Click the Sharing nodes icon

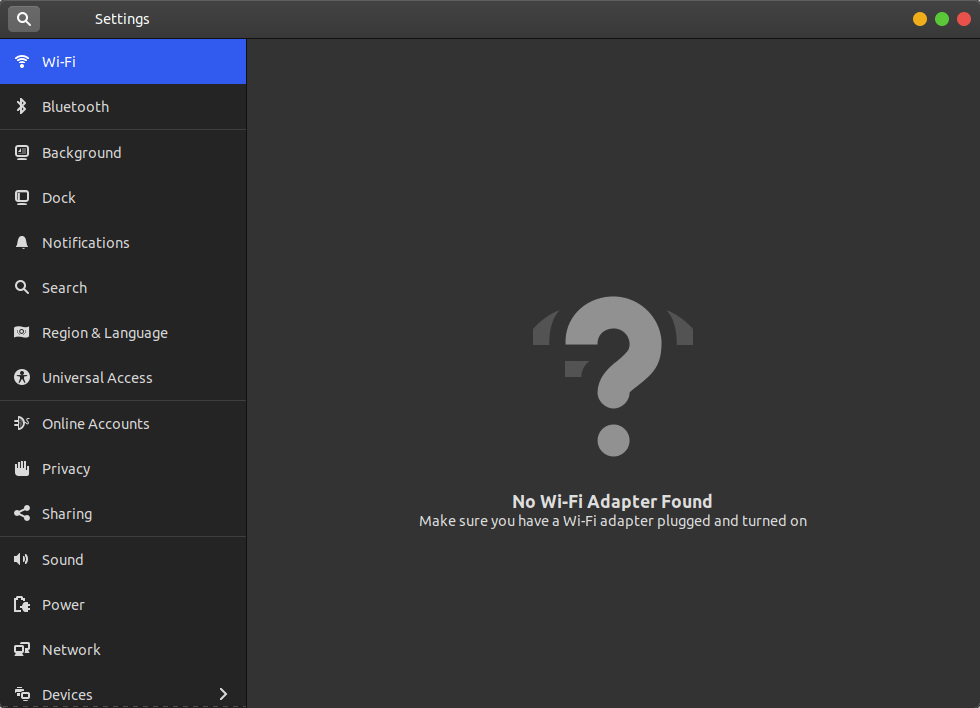[x=22, y=513]
